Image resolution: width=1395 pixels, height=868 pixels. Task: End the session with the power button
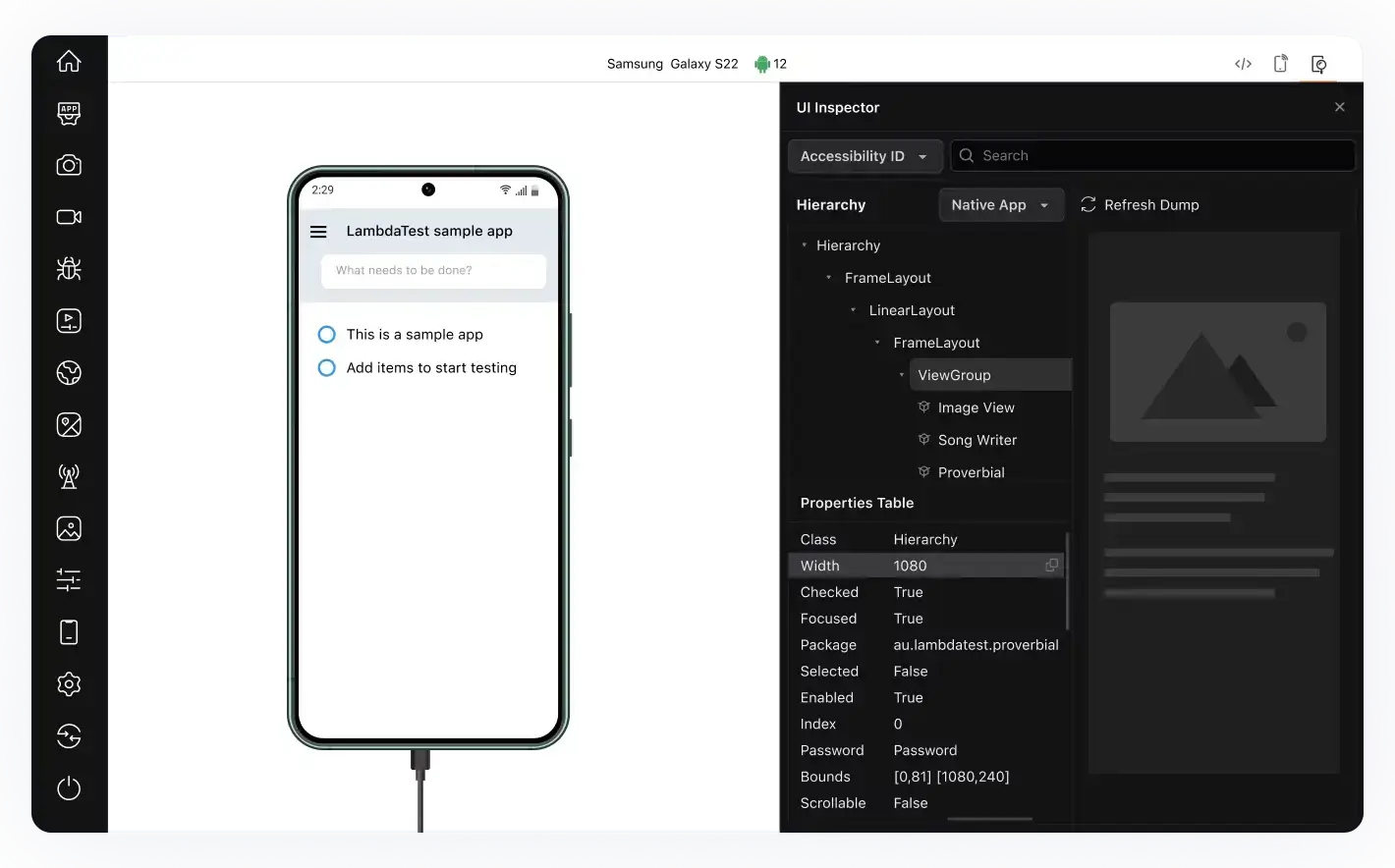click(69, 788)
